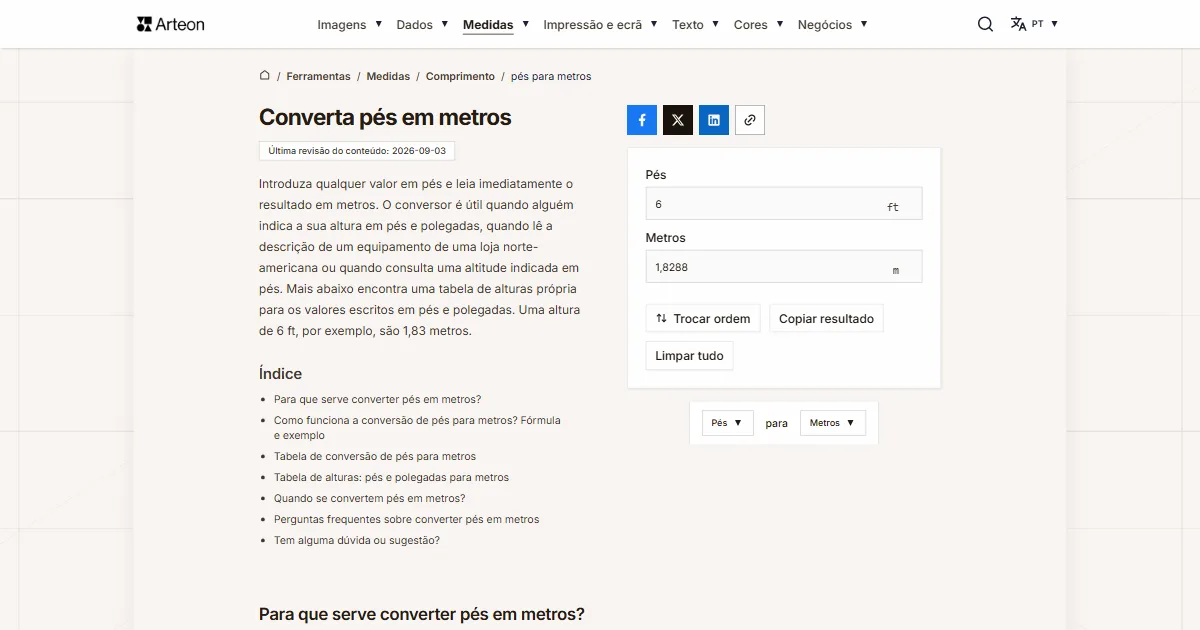Viewport: 1200px width, 630px height.
Task: Go to the home breadcrumb icon
Action: coord(265,75)
